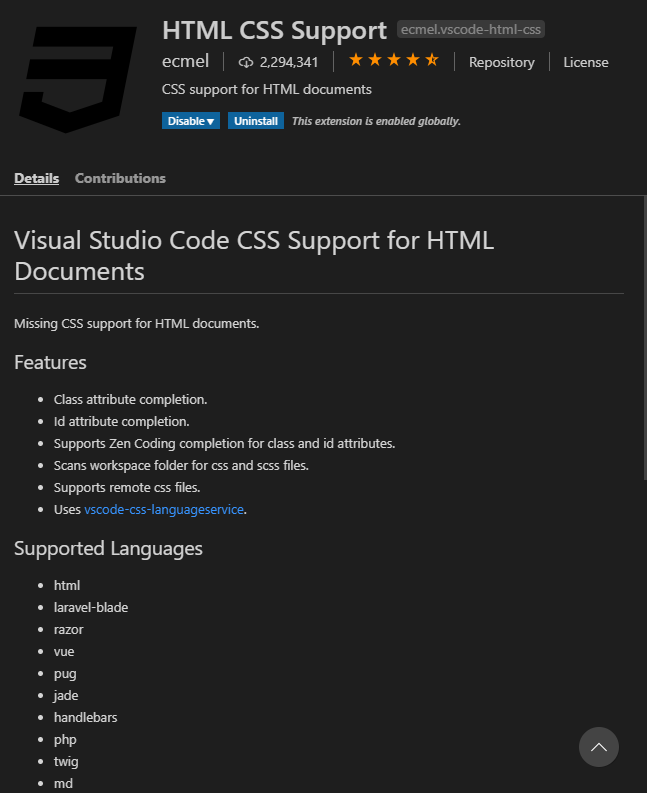Click 'Missing CSS support for HTML documents'
Screen dimensions: 647x793
tap(137, 323)
